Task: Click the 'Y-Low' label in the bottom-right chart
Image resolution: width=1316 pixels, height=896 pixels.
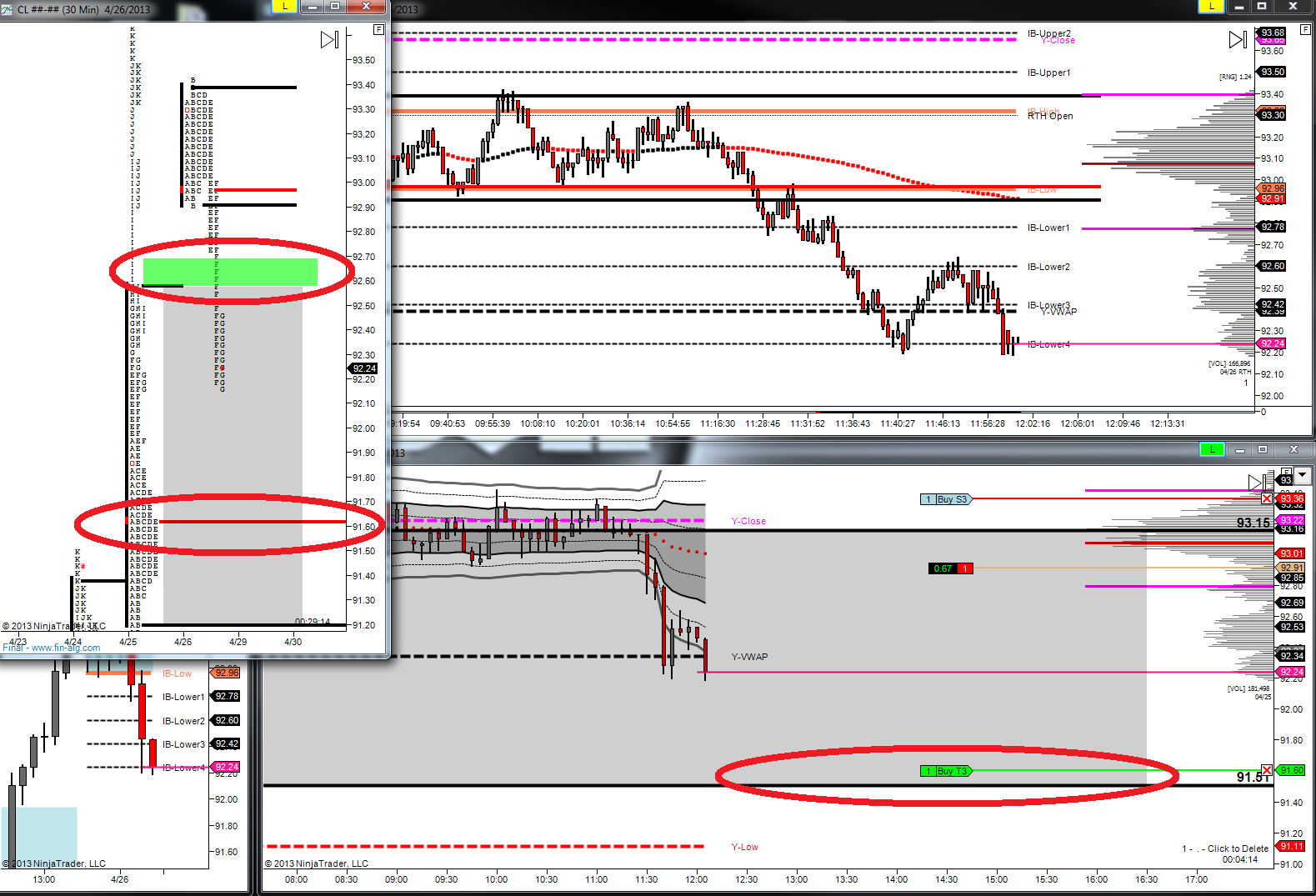Action: (745, 847)
